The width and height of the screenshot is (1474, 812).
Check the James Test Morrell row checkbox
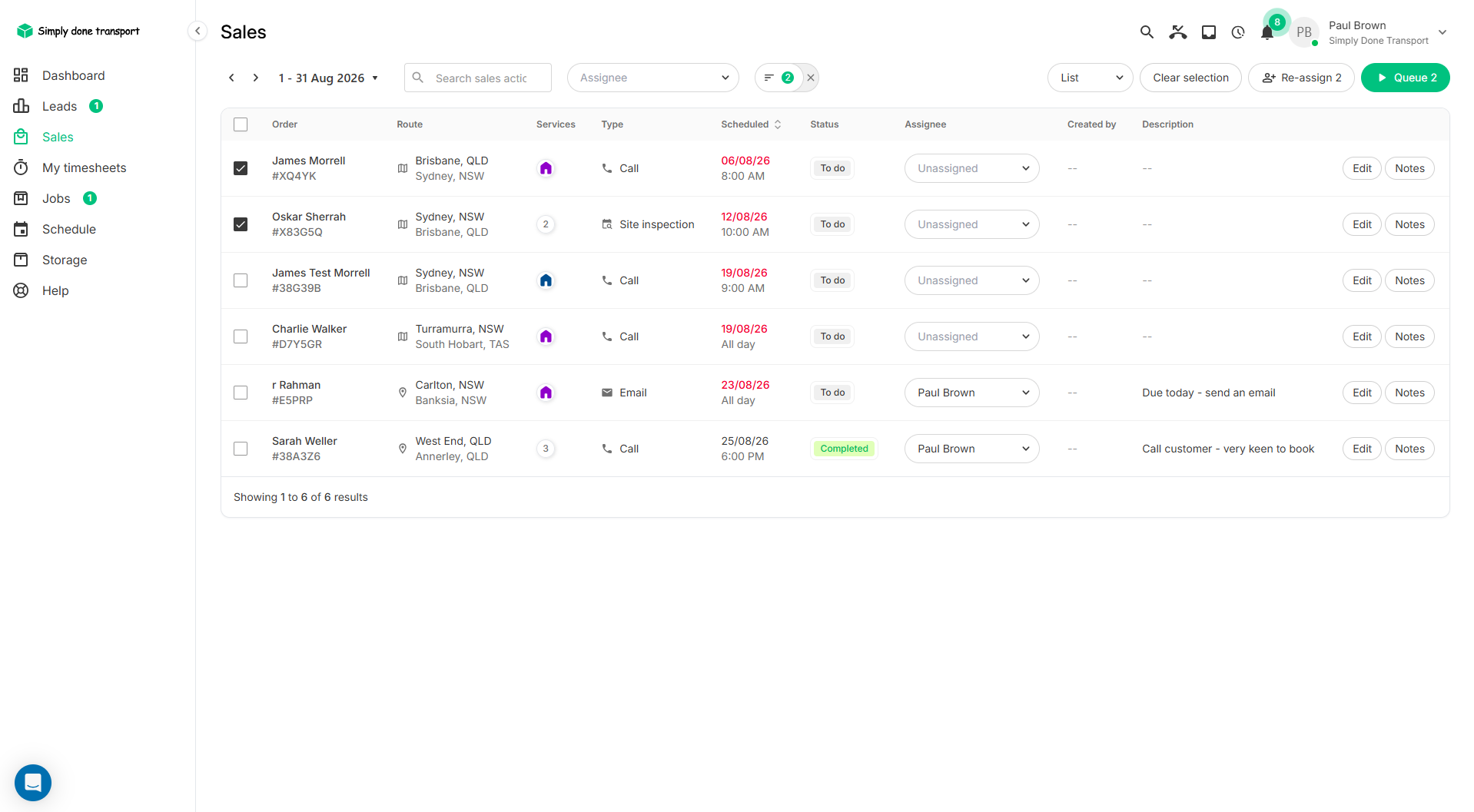click(241, 280)
